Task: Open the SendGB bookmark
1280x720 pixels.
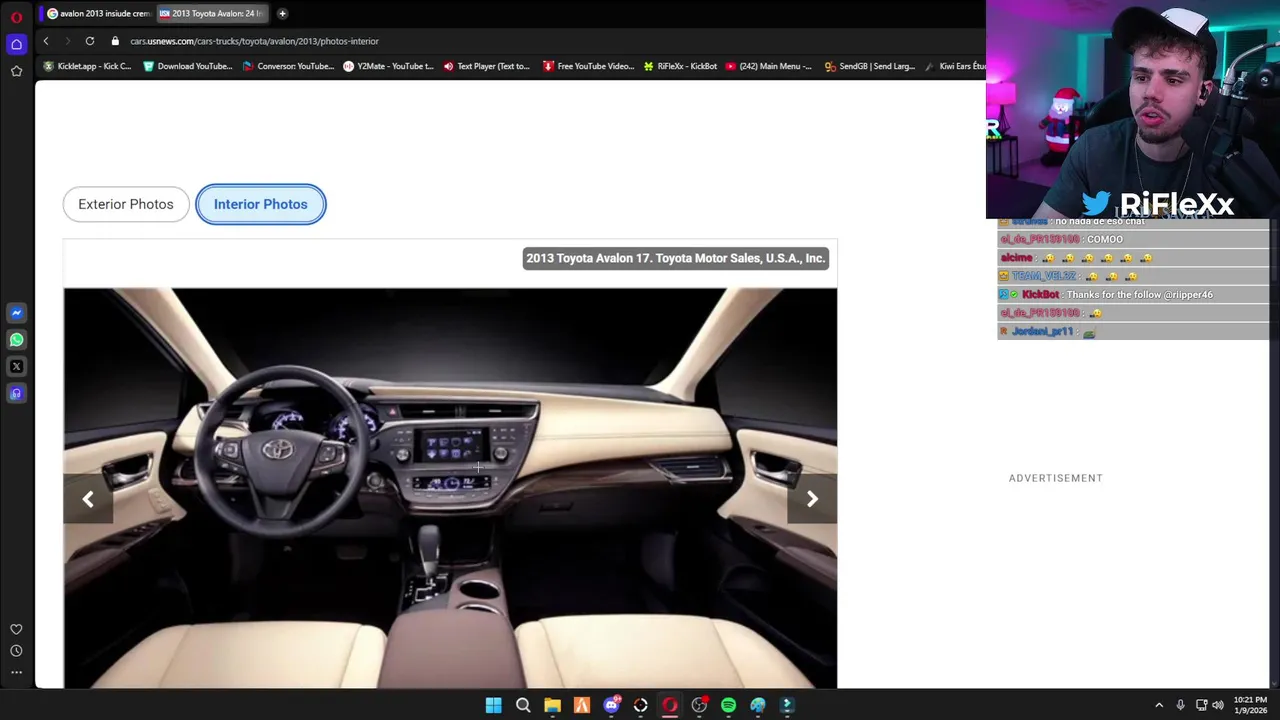Action: click(869, 66)
